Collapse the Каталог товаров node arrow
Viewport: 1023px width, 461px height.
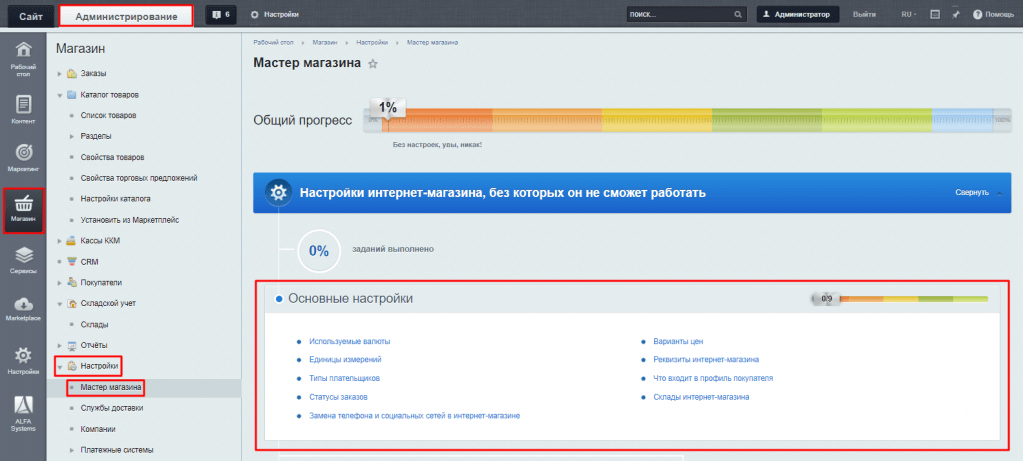[59, 95]
